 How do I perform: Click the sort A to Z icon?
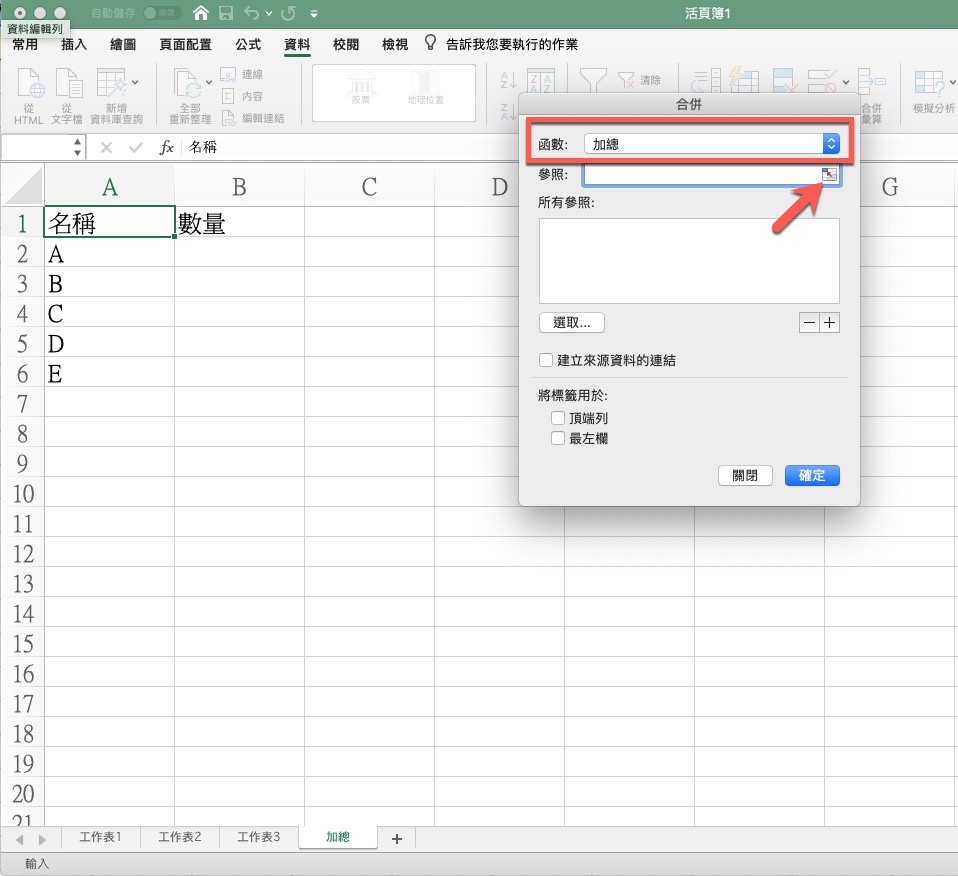[x=508, y=79]
